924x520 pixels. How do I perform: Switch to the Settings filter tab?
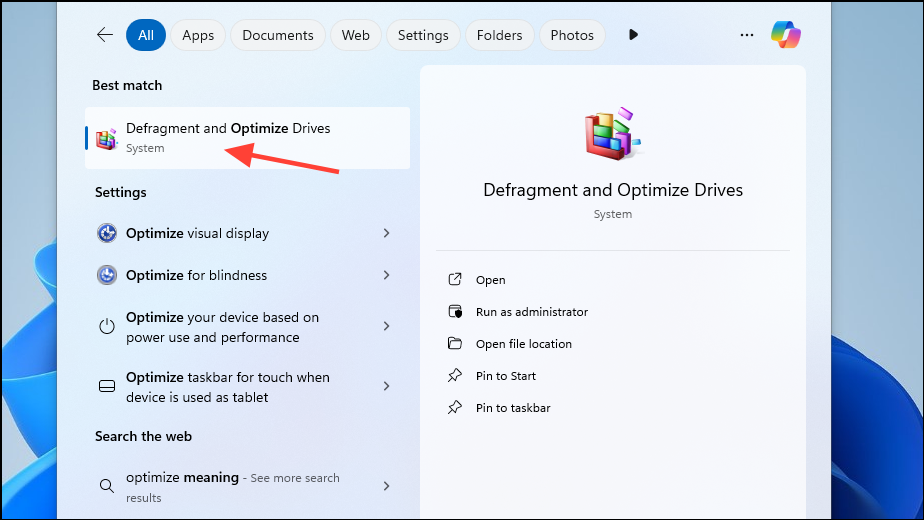(423, 35)
